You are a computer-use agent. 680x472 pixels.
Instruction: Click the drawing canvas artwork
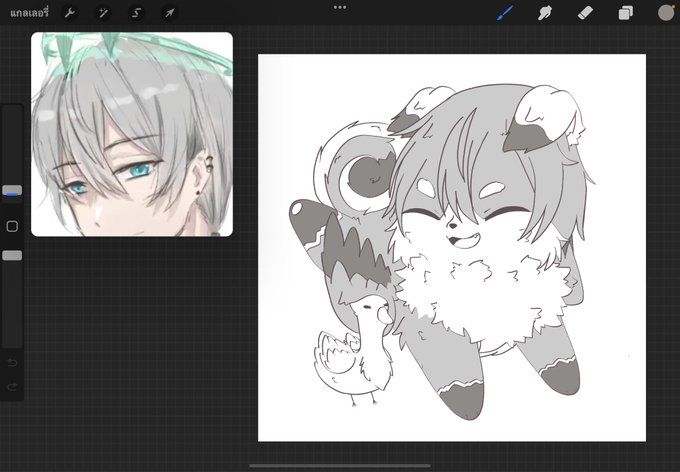[x=452, y=248]
